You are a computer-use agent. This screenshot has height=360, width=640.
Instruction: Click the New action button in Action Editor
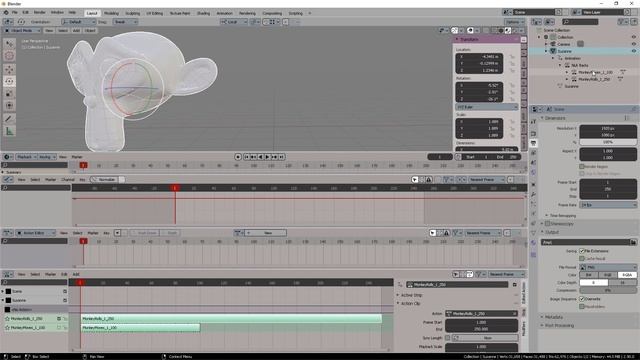click(x=267, y=233)
